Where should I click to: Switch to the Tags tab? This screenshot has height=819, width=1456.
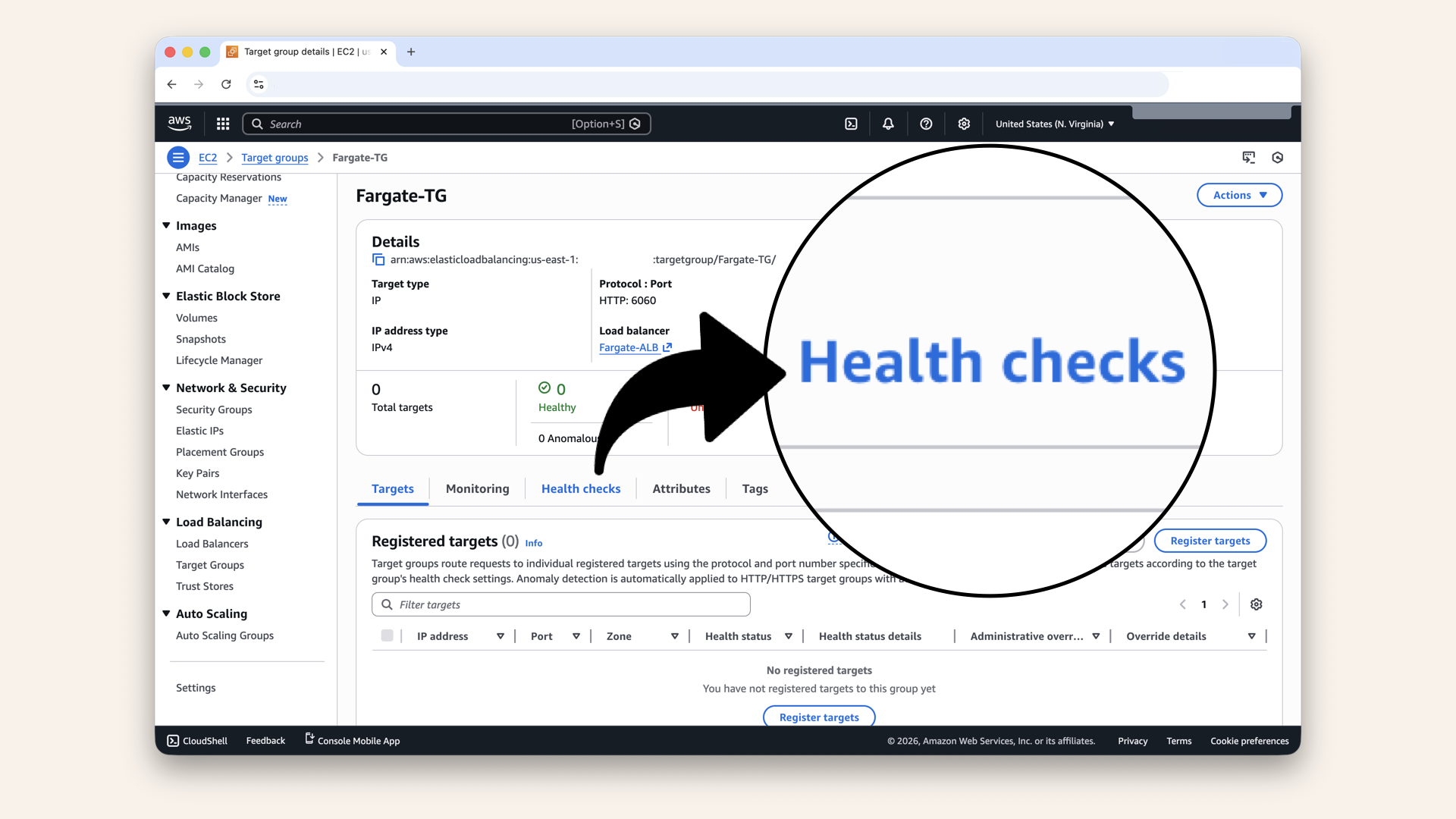click(755, 488)
